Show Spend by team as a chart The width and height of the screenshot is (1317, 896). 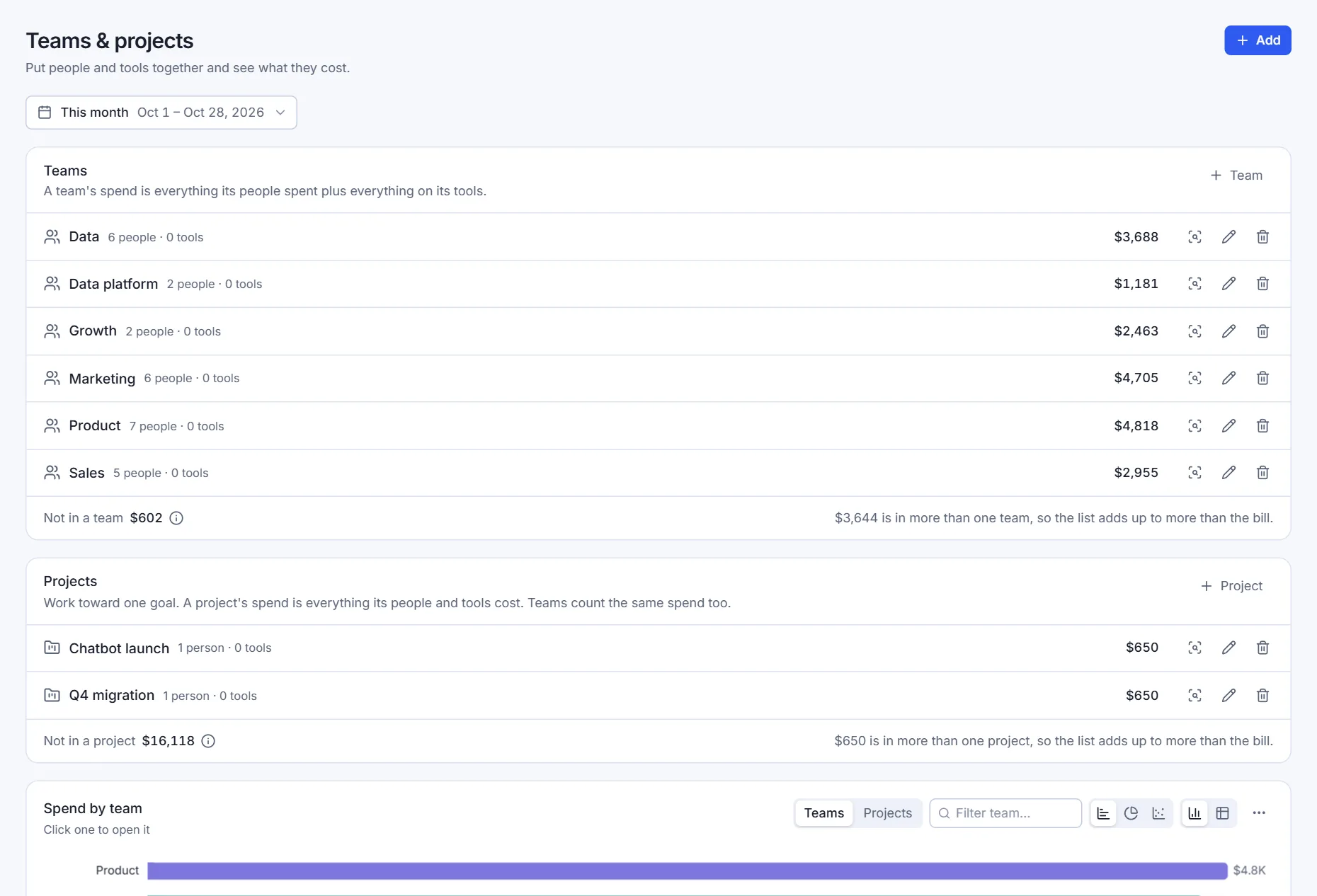pos(1195,813)
